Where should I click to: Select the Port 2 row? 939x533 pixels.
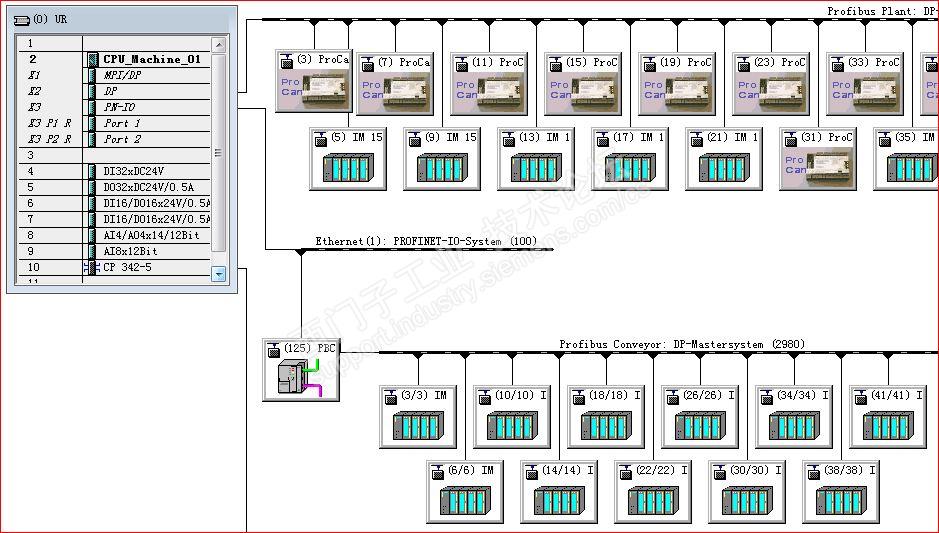[114, 140]
